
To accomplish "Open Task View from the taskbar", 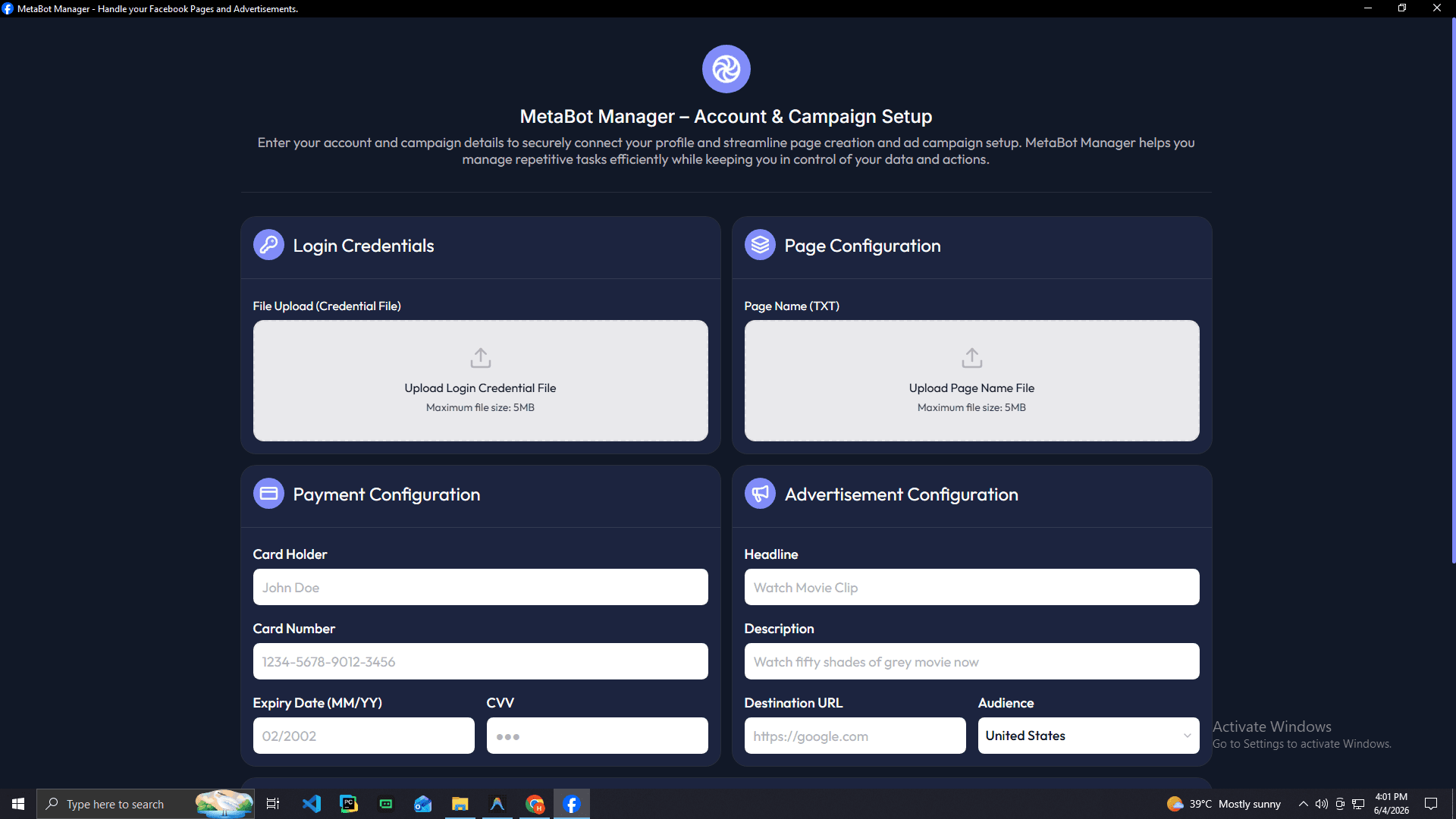I will 273,804.
